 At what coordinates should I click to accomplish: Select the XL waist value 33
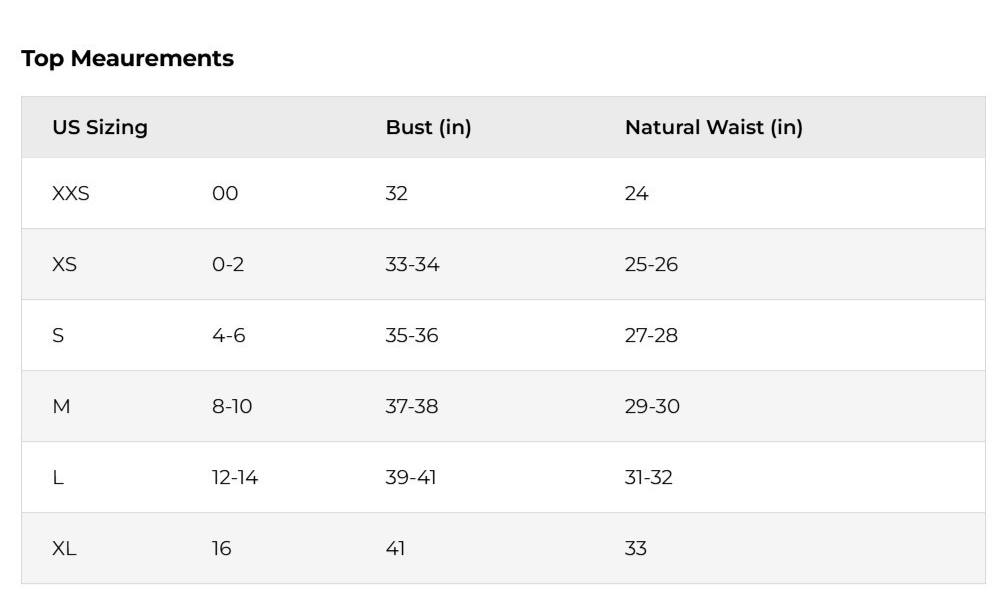[636, 549]
